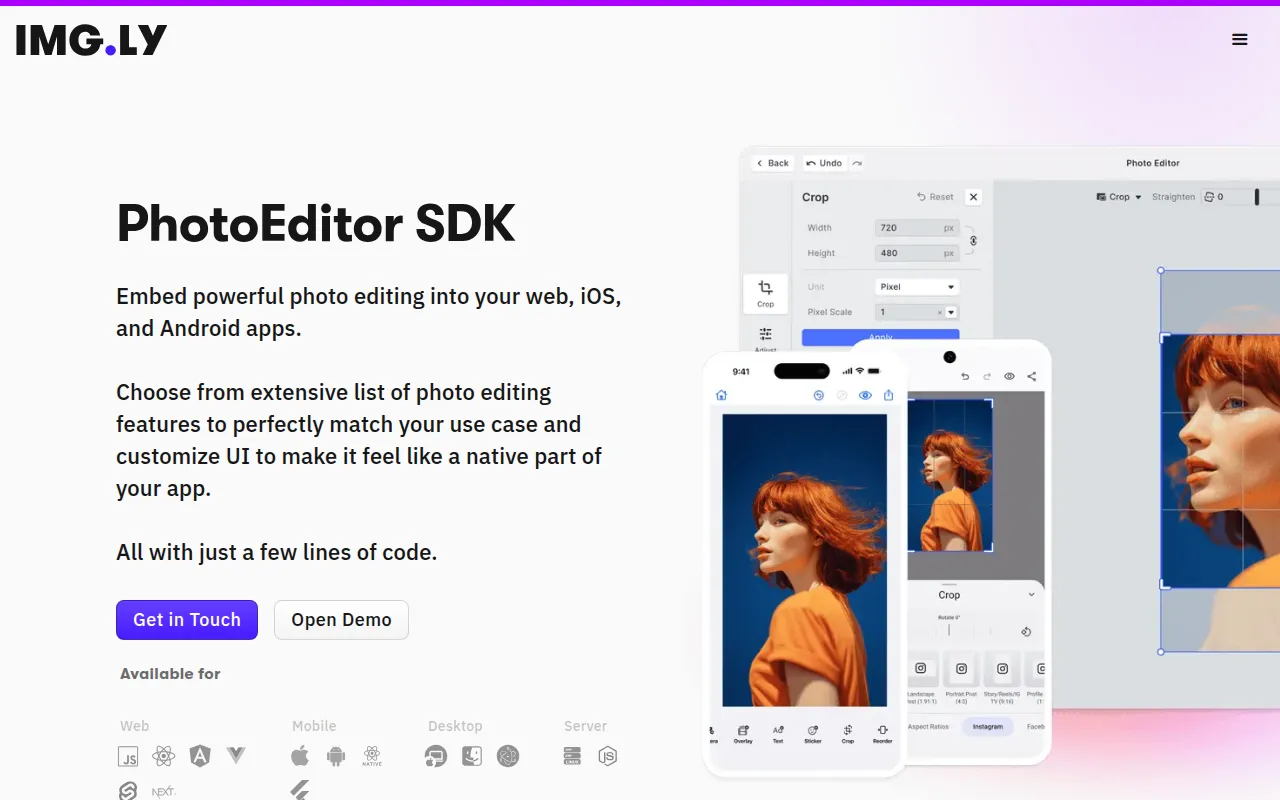Tap Text tool on iPhone preview
The image size is (1280, 800).
click(778, 734)
